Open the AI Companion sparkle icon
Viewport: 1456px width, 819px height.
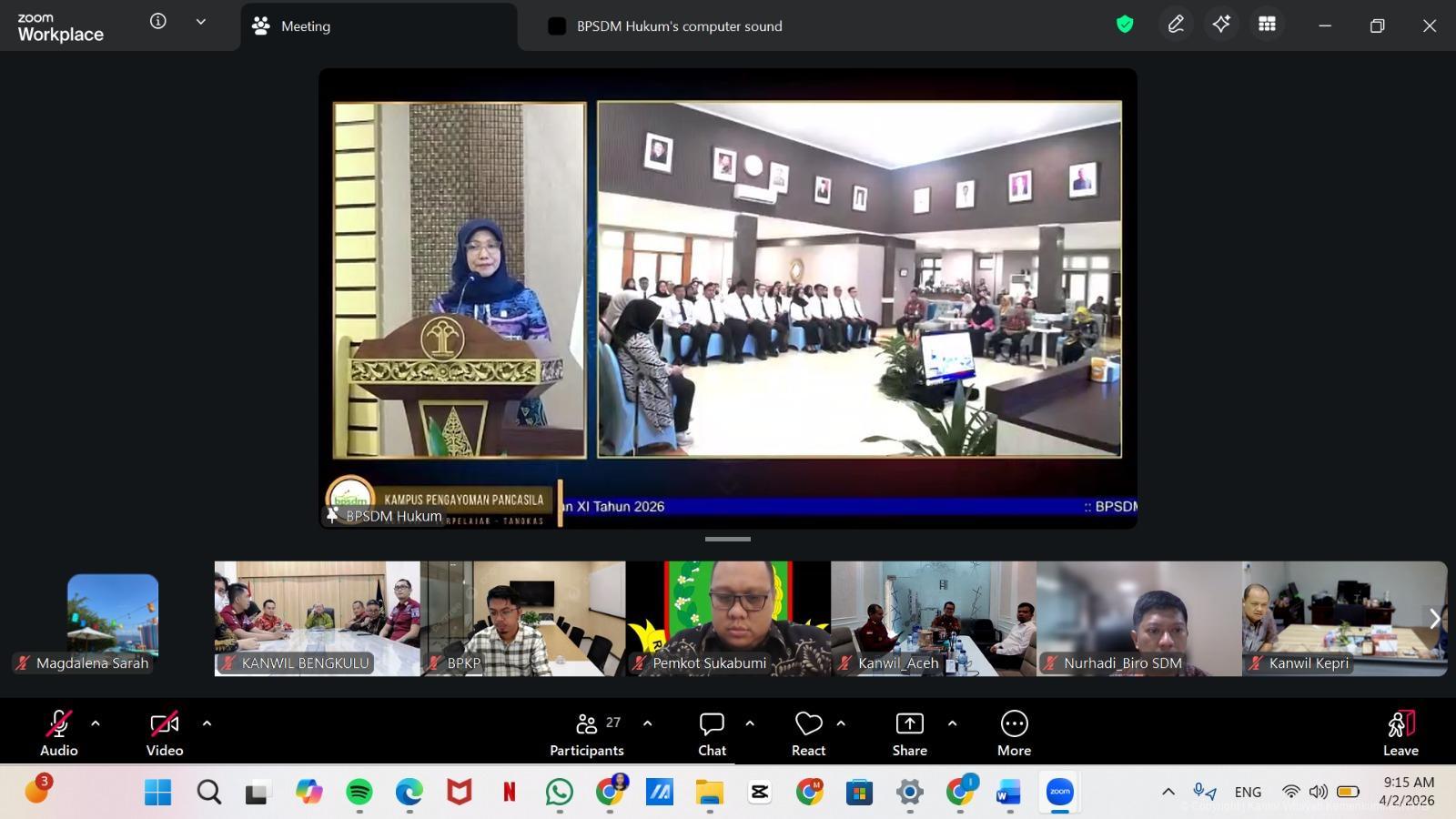(1221, 25)
